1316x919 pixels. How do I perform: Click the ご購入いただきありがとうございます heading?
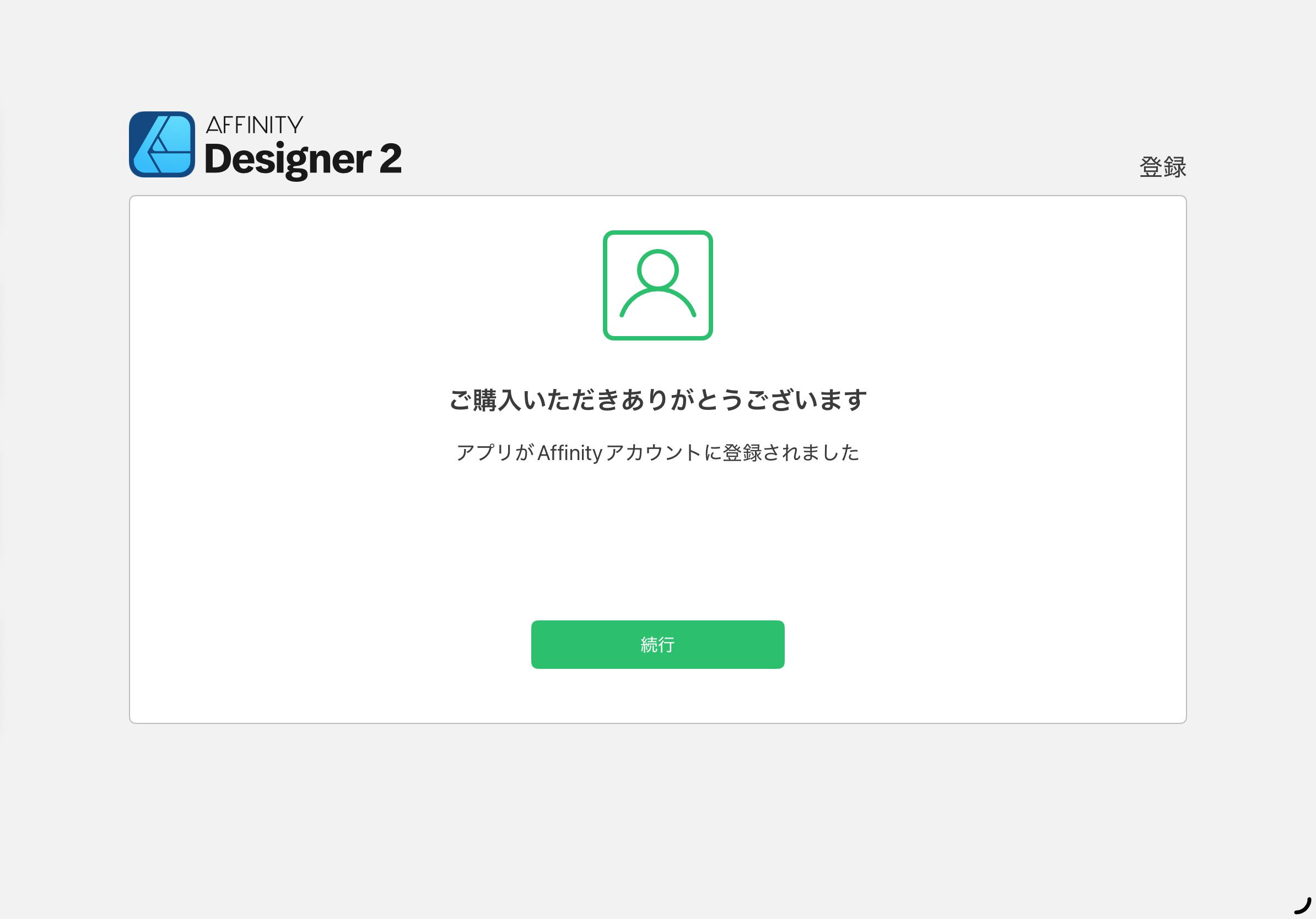pyautogui.click(x=657, y=399)
